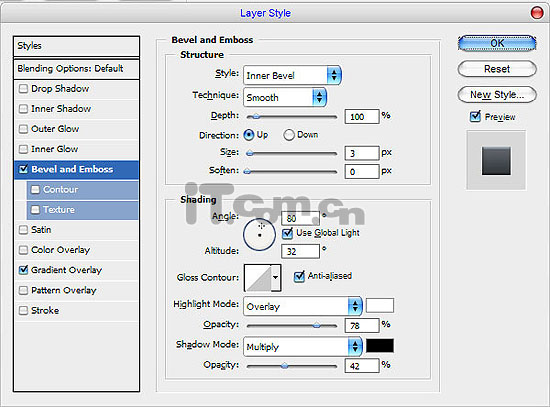Toggle the Preview checkbox
This screenshot has width=550, height=407.
click(x=475, y=116)
